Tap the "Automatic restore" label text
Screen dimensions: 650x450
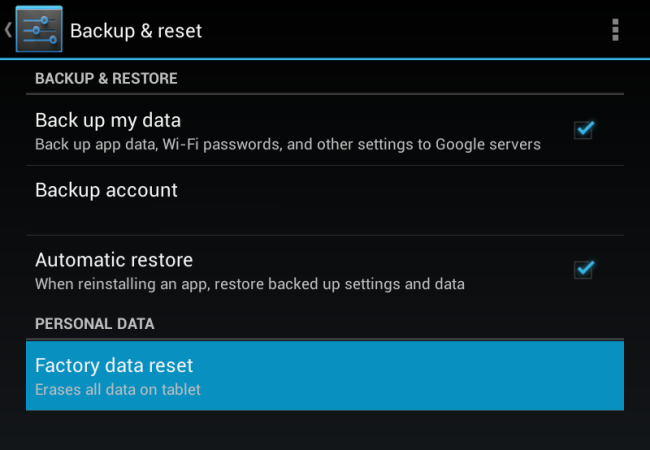coord(114,260)
